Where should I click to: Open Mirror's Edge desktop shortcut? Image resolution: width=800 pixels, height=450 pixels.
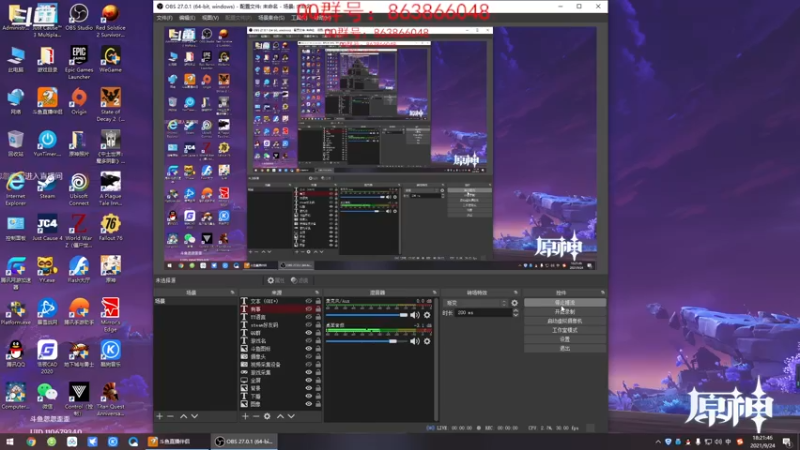pyautogui.click(x=110, y=315)
